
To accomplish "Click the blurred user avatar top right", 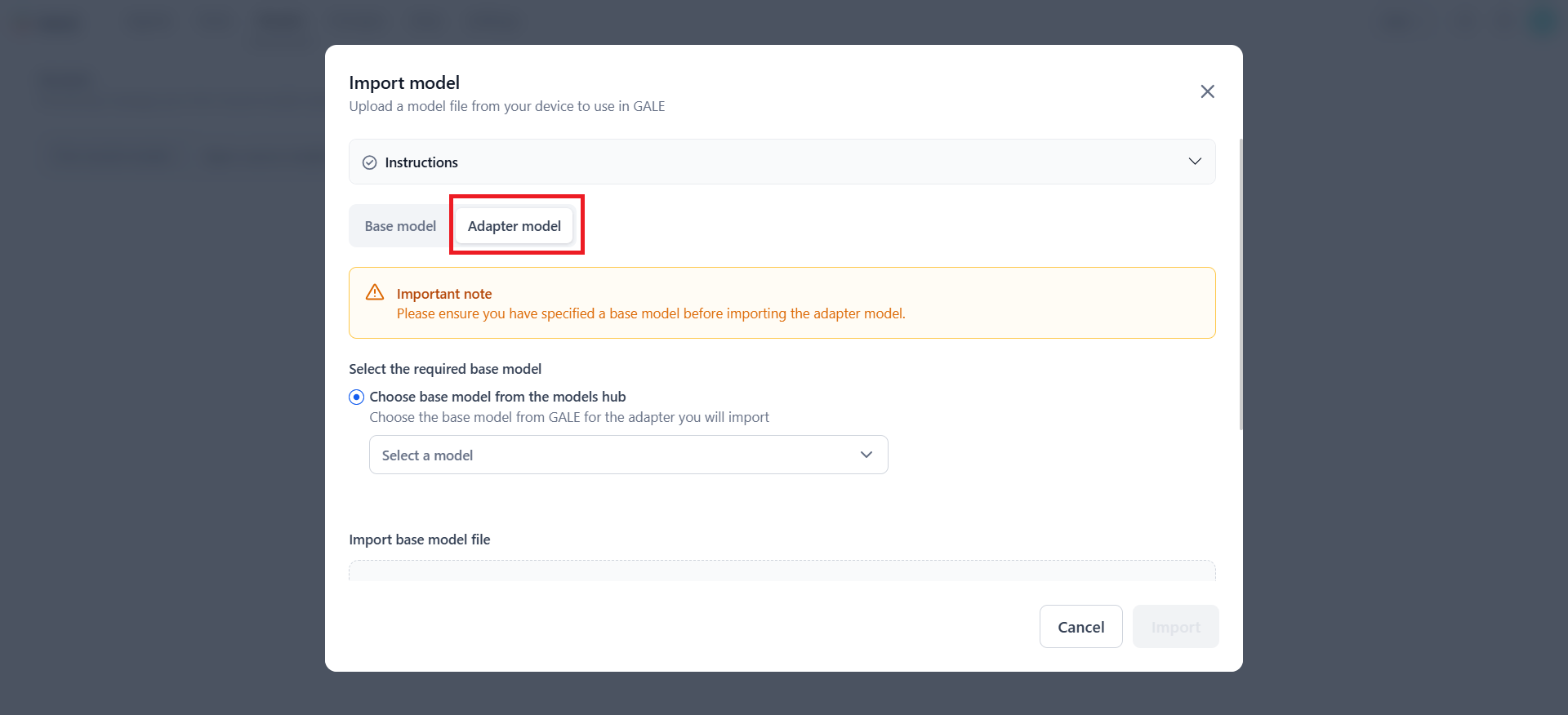I will coord(1542,21).
